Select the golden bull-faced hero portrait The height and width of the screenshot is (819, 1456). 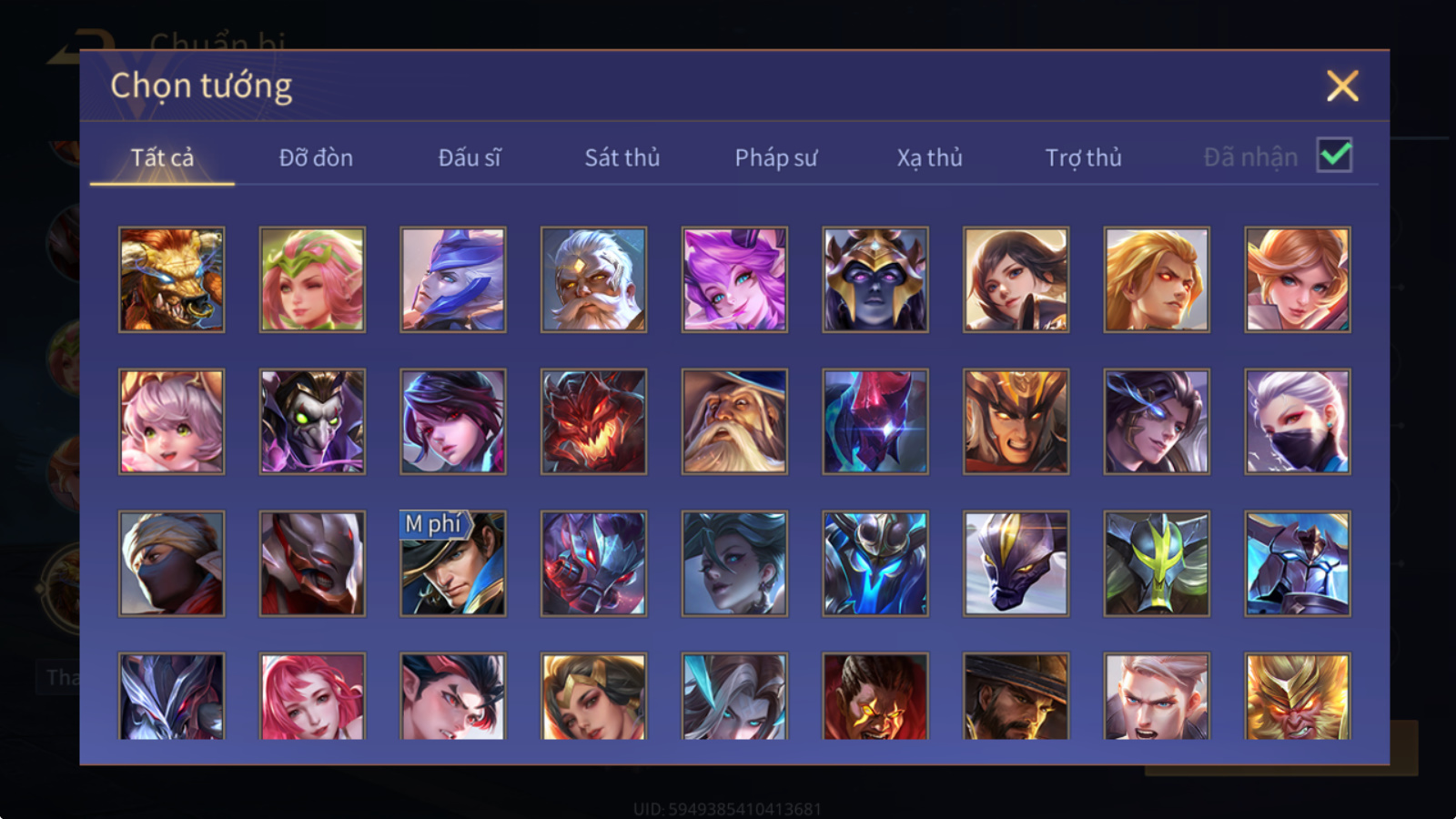tap(171, 279)
